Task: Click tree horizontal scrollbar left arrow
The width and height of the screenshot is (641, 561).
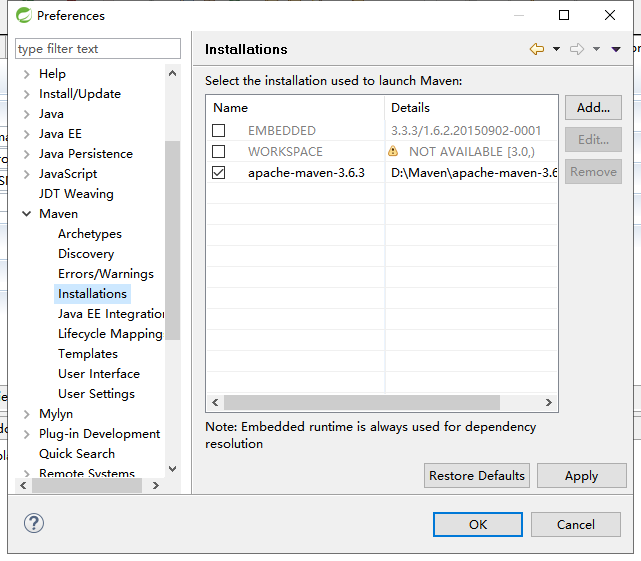Action: [x=23, y=485]
